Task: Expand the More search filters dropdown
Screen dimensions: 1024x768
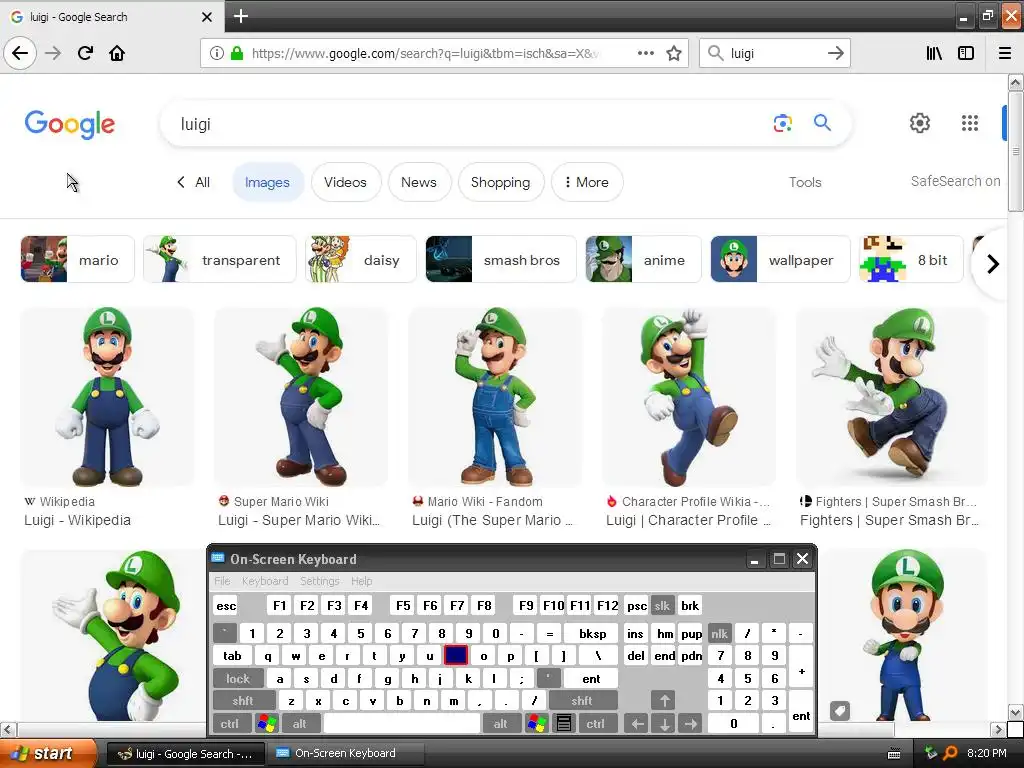Action: click(586, 182)
